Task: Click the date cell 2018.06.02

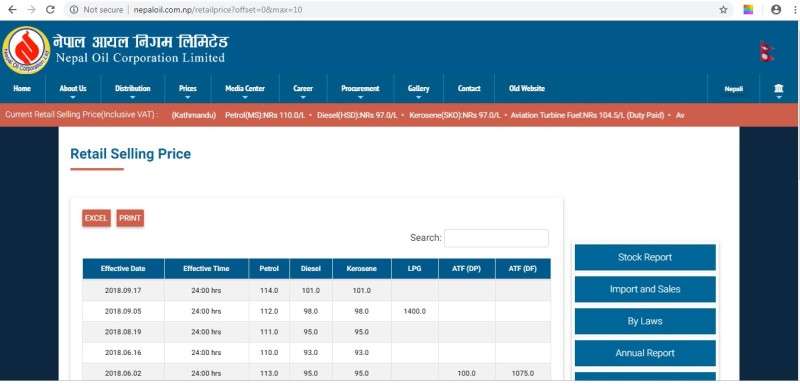Action: [x=123, y=373]
